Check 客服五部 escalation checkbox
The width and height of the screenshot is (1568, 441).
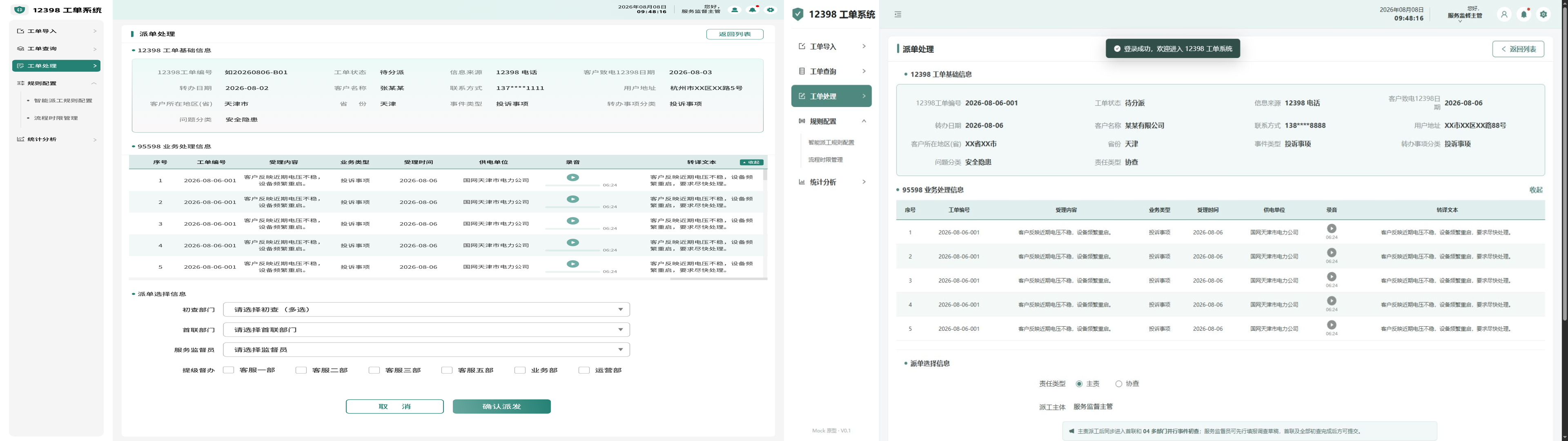pos(447,370)
